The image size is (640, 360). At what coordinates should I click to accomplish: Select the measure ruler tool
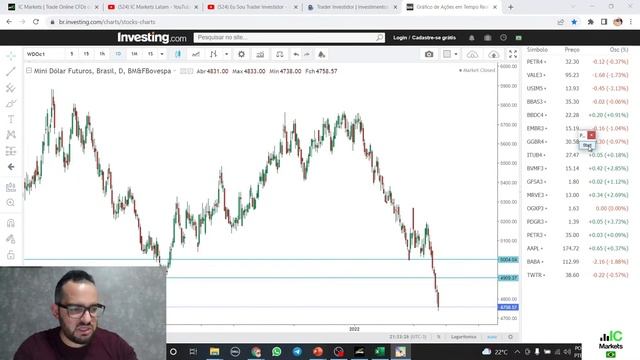[x=11, y=187]
